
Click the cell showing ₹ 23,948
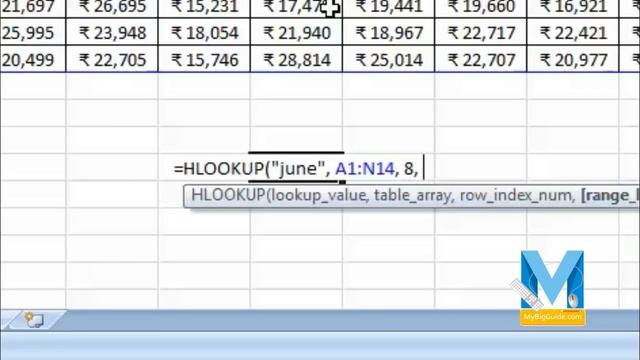tap(112, 32)
